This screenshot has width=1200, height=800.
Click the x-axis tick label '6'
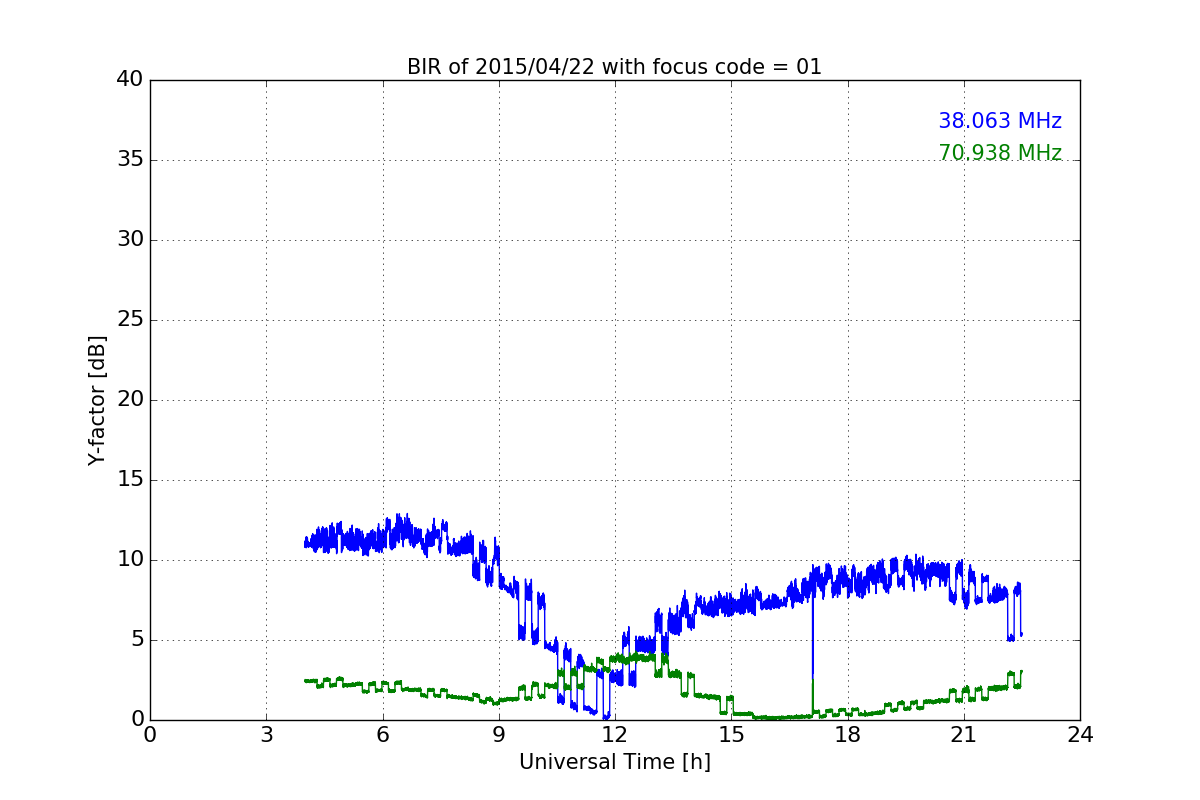[x=382, y=735]
